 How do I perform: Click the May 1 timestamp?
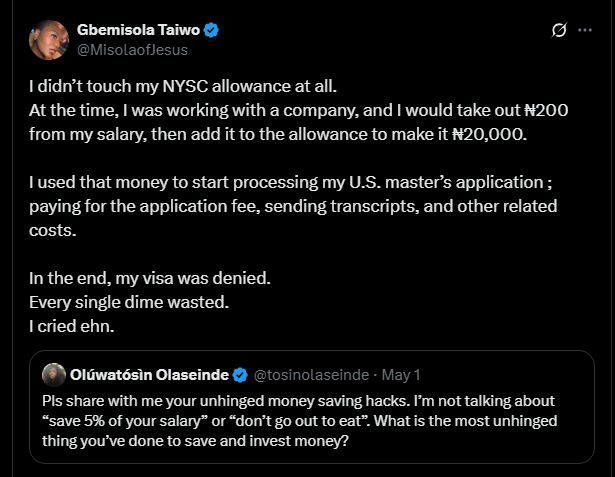tap(406, 376)
